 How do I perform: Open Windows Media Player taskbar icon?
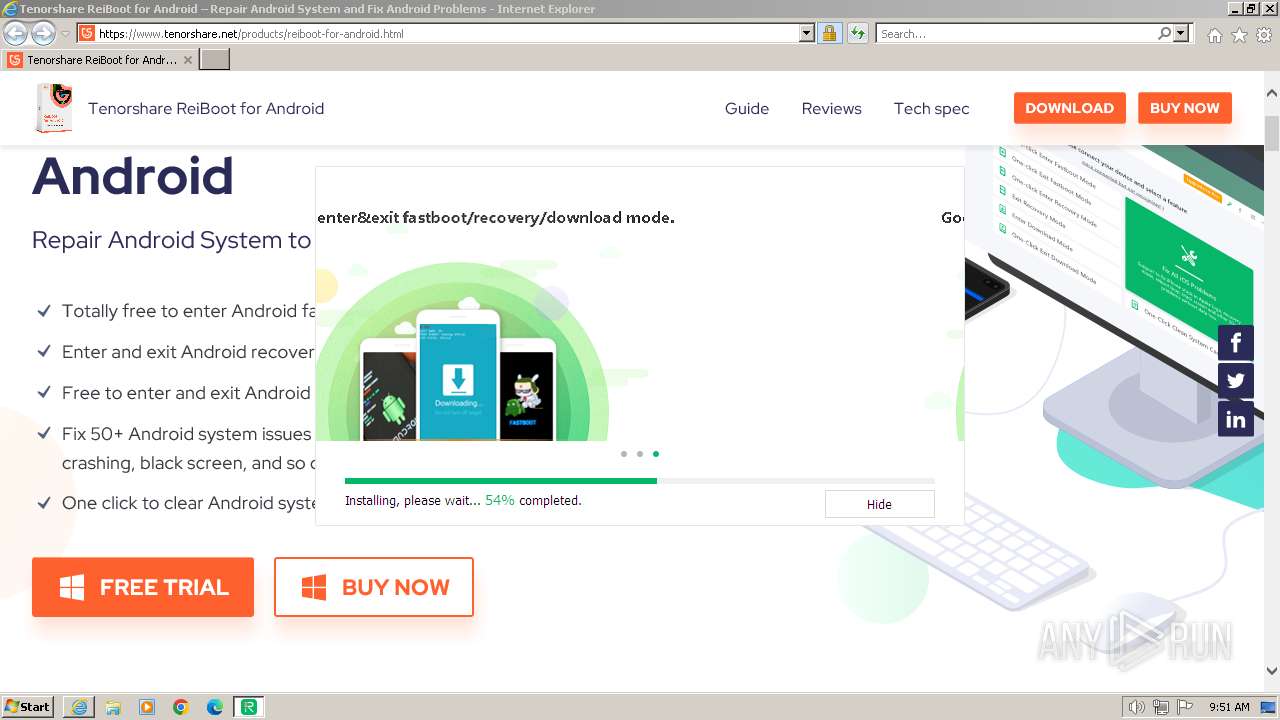tap(147, 707)
